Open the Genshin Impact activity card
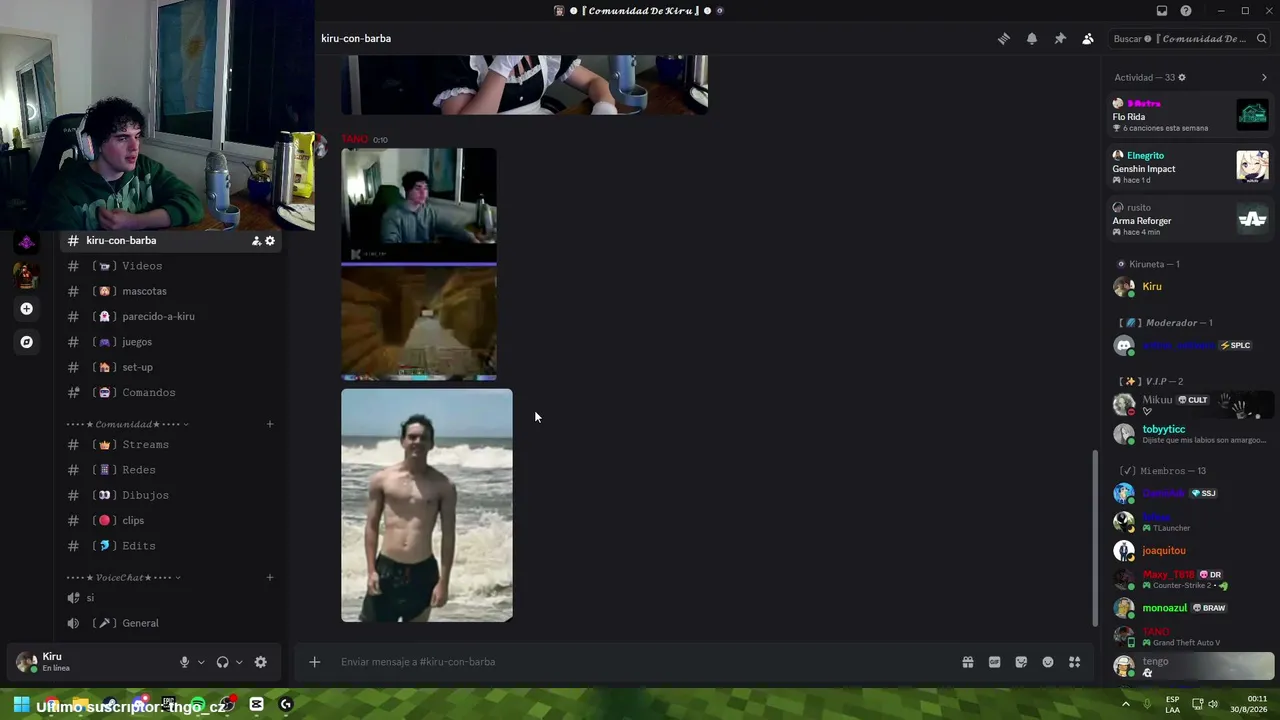This screenshot has height=720, width=1280. pyautogui.click(x=1190, y=167)
